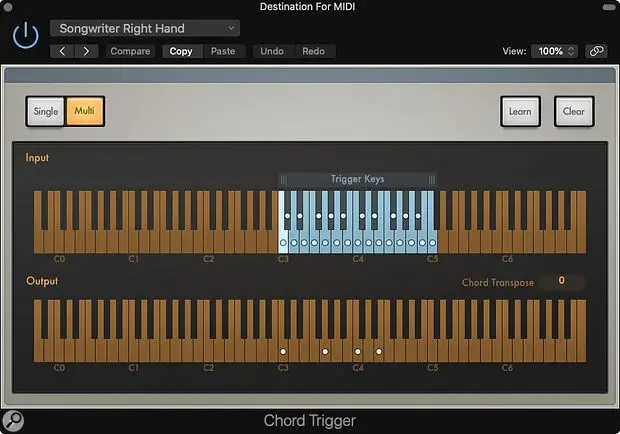This screenshot has width=620, height=434.
Task: Open the View 100% size dropdown
Action: [x=556, y=51]
